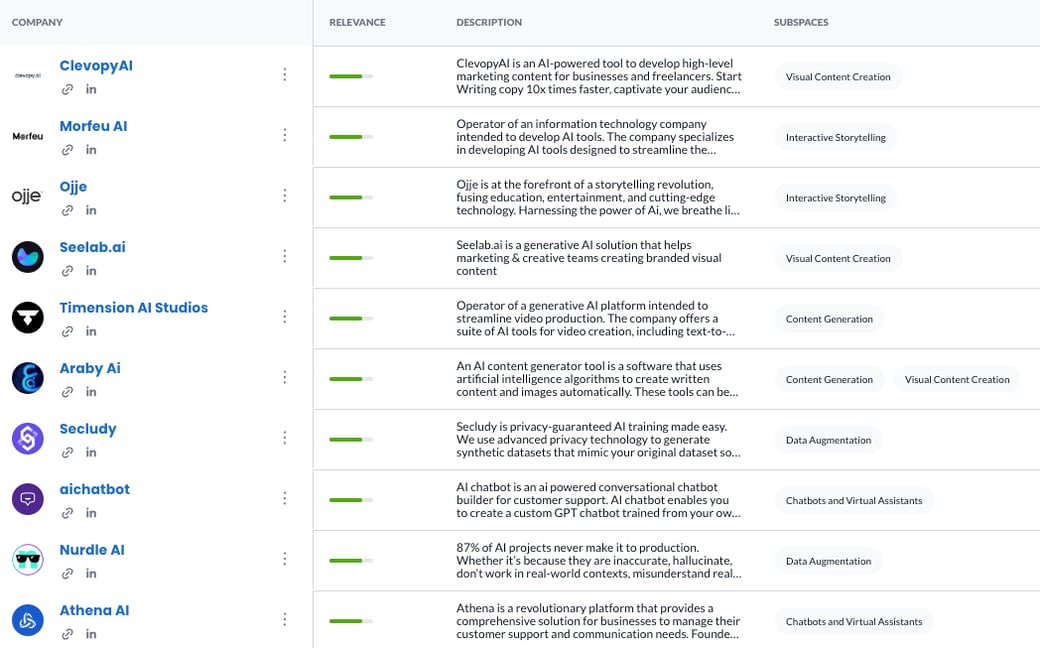The height and width of the screenshot is (648, 1040).
Task: Click the relevance bar for Ojje
Action: tap(350, 197)
